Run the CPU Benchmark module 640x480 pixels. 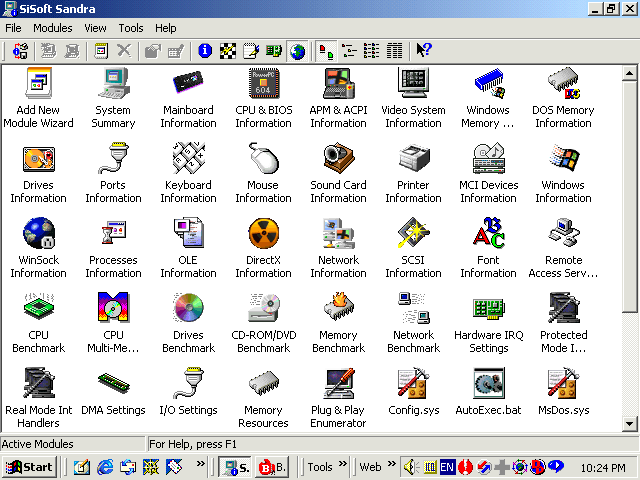click(38, 323)
